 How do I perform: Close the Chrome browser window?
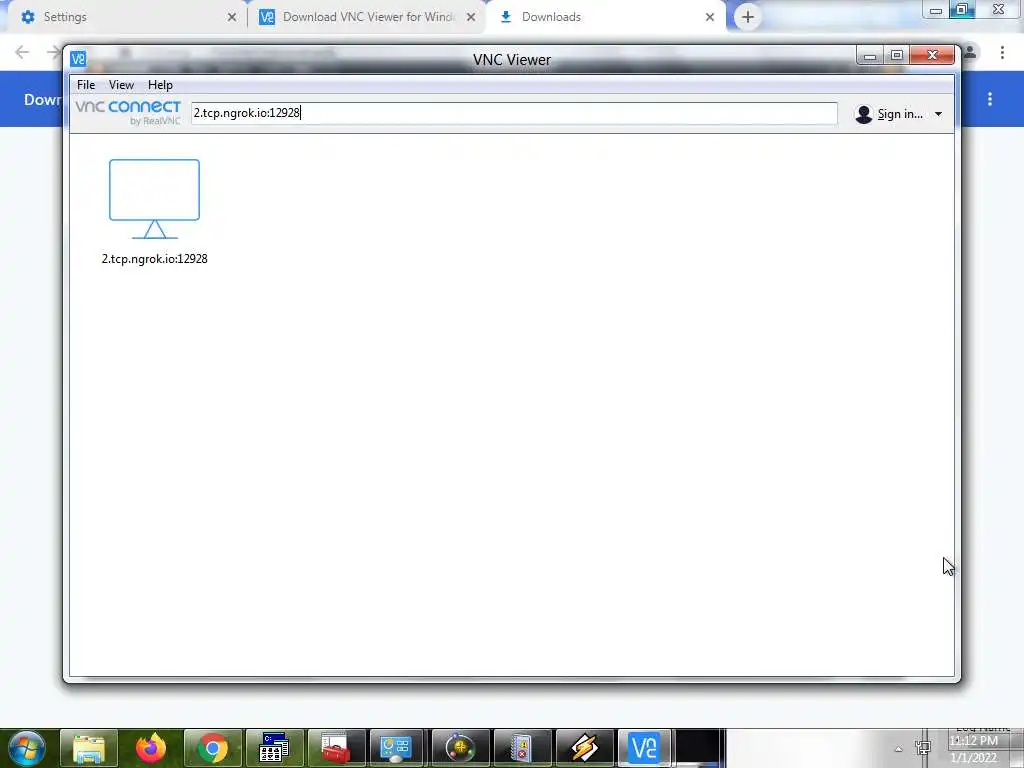click(999, 10)
